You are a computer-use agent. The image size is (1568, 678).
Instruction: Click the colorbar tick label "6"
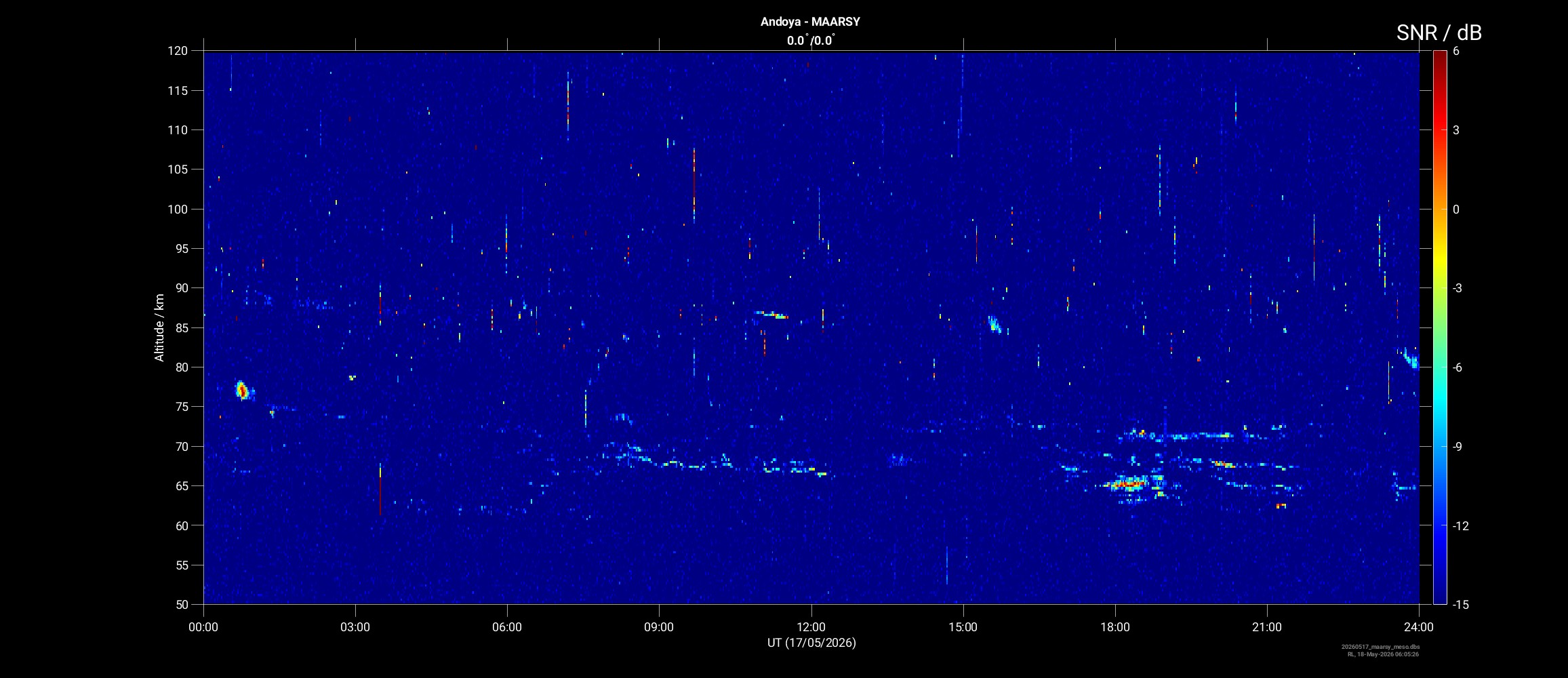point(1456,51)
